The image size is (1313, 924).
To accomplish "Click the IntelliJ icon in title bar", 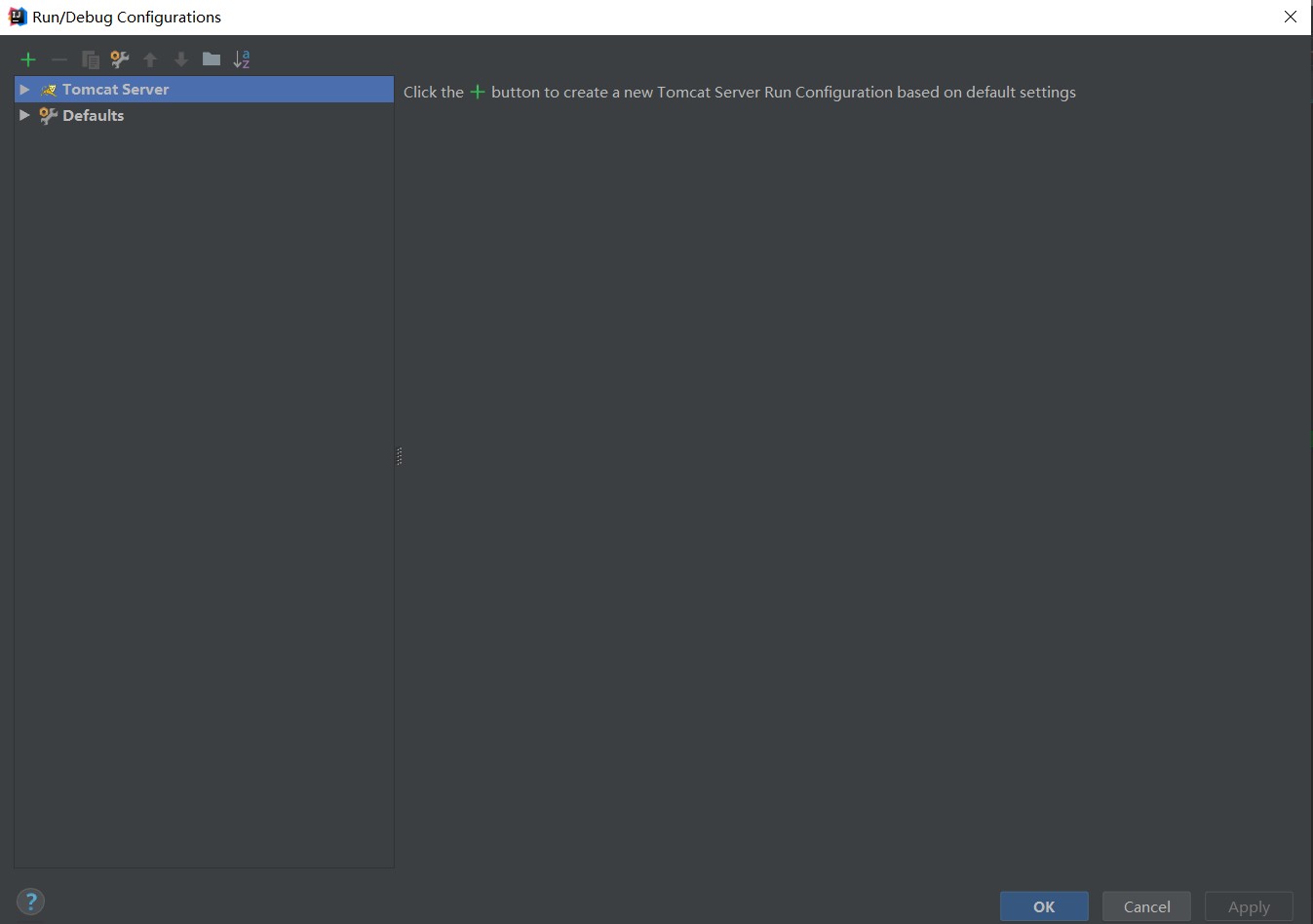I will 17,17.
